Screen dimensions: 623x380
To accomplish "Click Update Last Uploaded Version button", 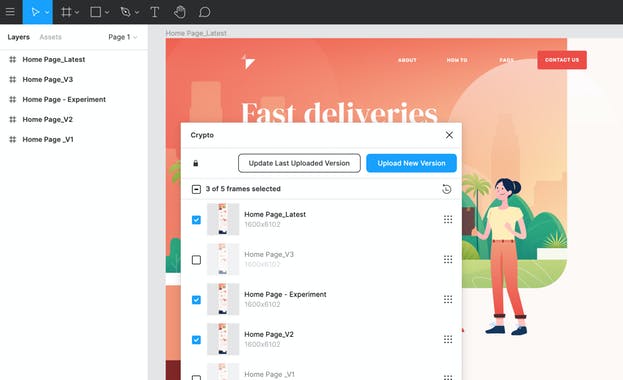I will pyautogui.click(x=299, y=163).
